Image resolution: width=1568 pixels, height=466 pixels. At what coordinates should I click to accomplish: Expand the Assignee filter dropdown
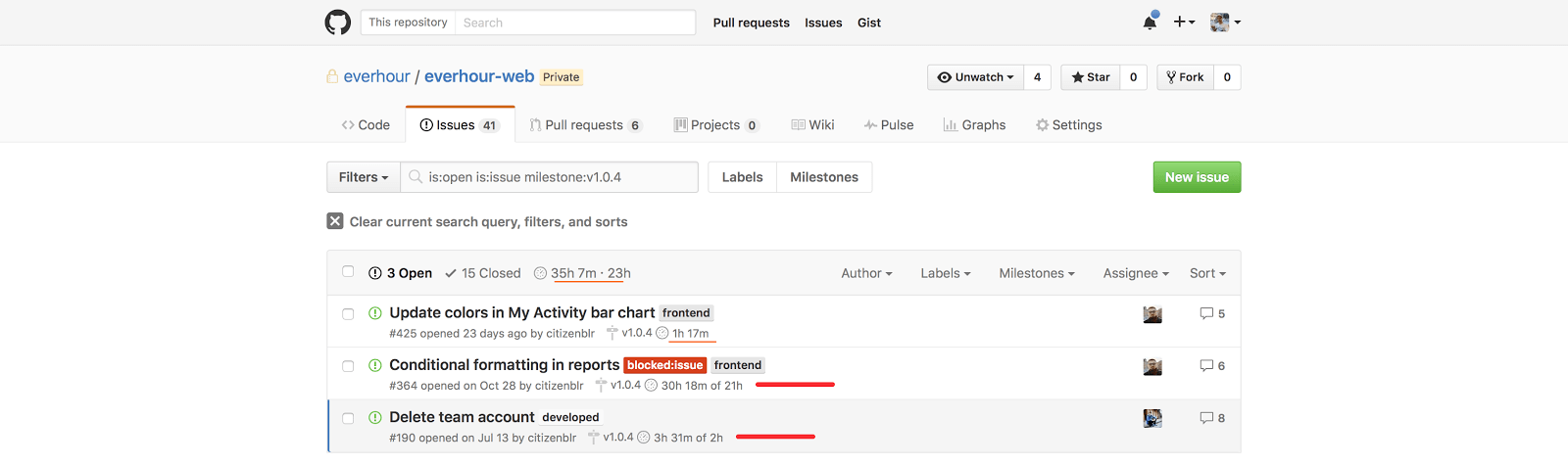[1135, 273]
